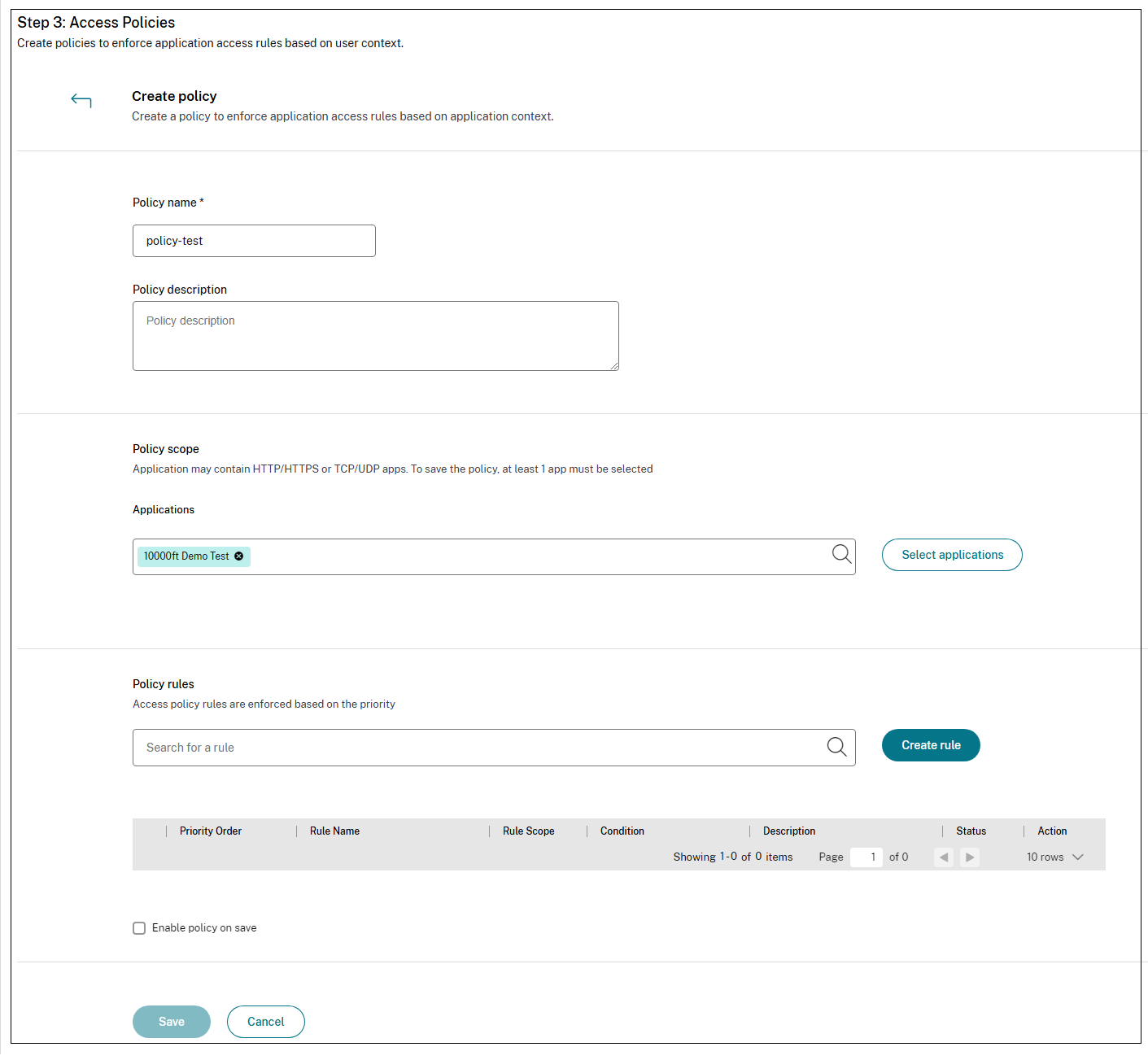This screenshot has width=1148, height=1060.
Task: Remove the 10000ft Demo Test application chip
Action: (239, 556)
